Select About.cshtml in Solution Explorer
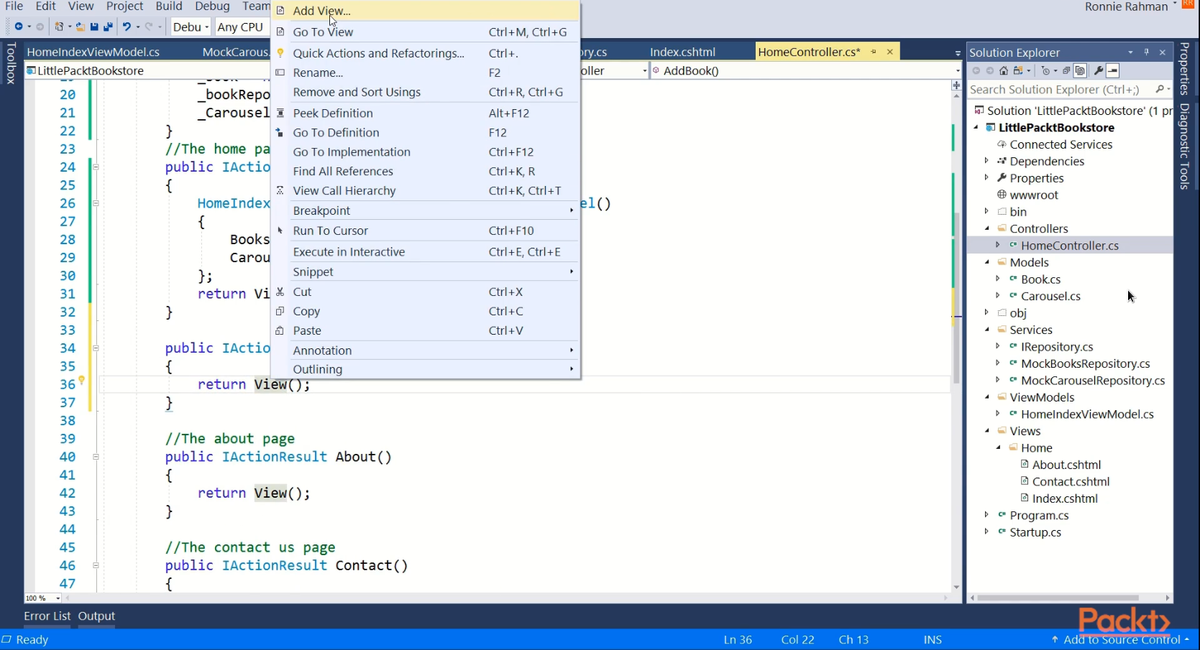Image resolution: width=1200 pixels, height=650 pixels. 1066,464
